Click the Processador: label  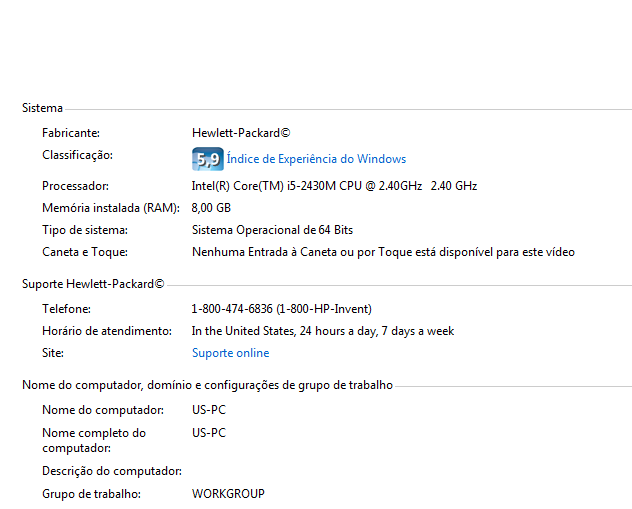coord(75,186)
